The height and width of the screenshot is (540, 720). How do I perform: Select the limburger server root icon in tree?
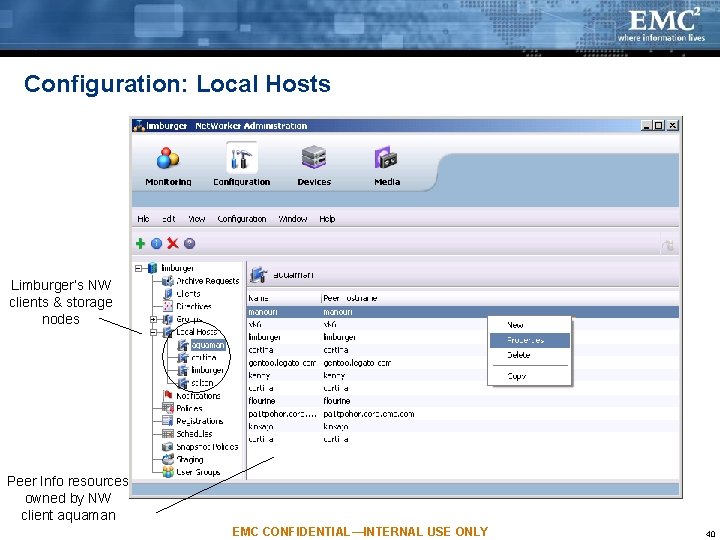pos(152,268)
